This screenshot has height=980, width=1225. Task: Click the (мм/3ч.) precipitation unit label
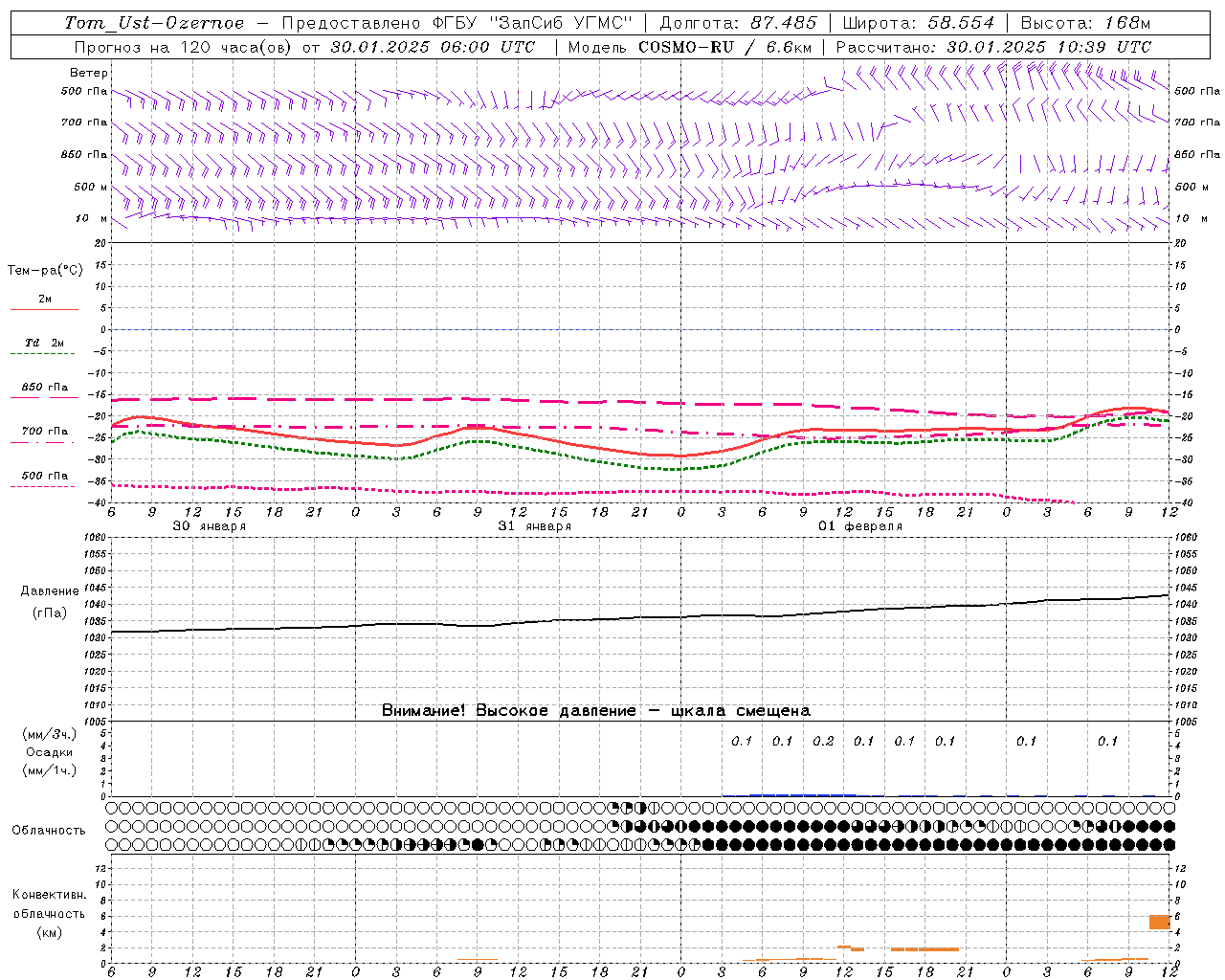49,734
